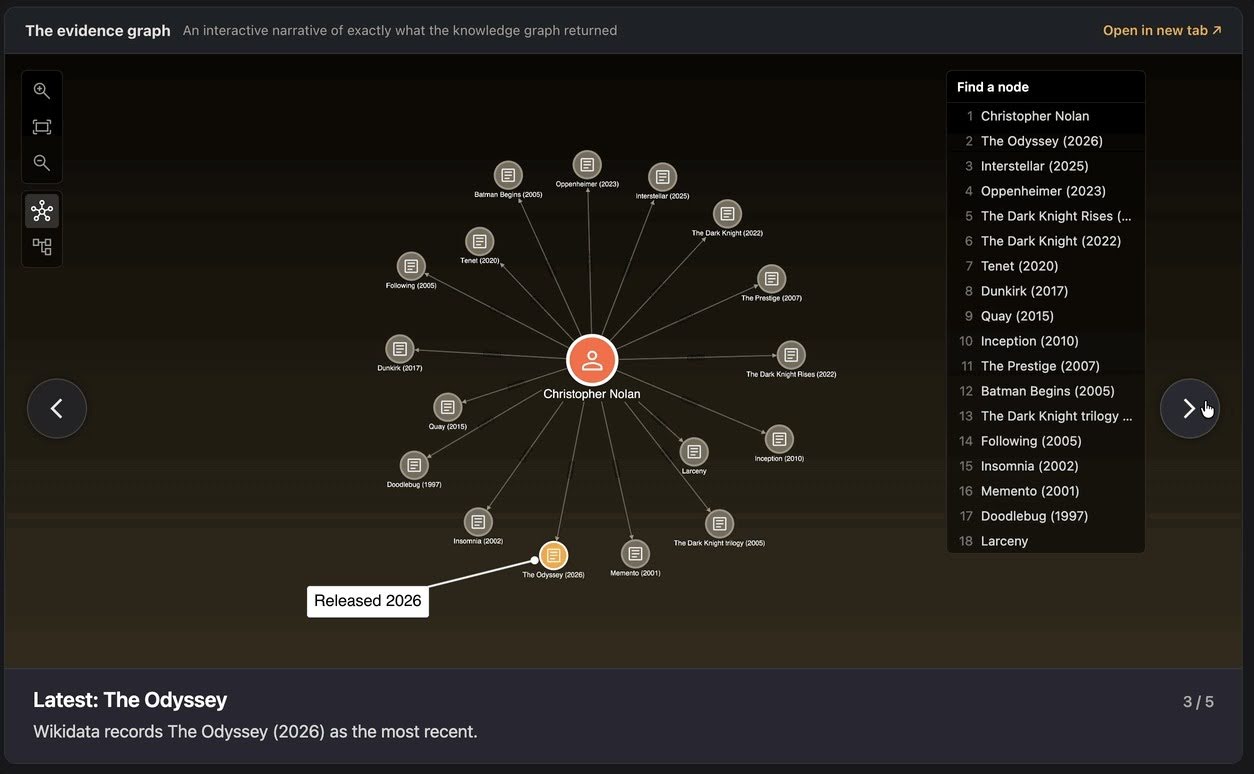Select the Larceny graph node
1254x774 pixels.
click(x=694, y=452)
